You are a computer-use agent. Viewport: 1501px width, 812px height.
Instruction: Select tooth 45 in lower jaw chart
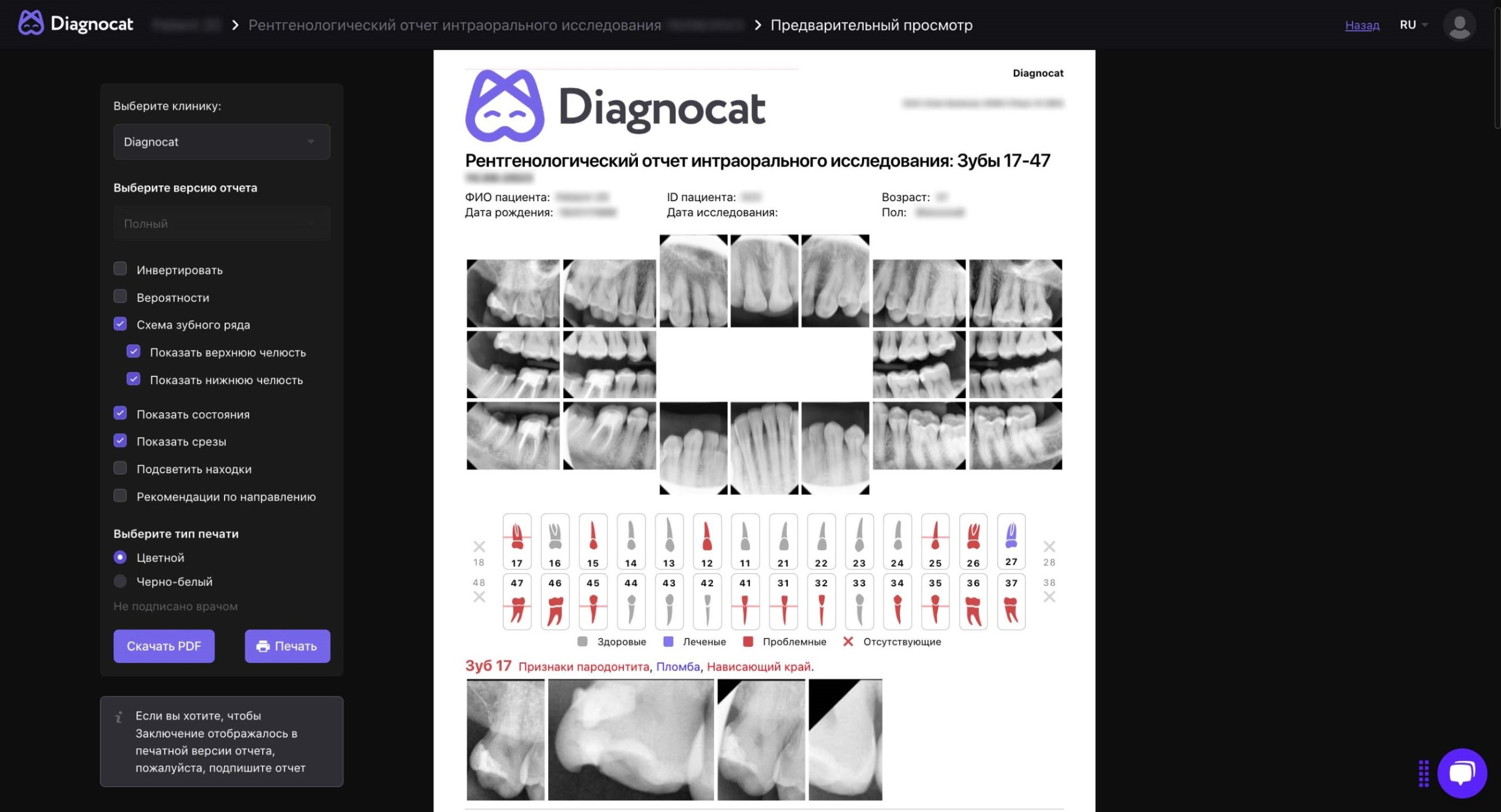click(x=593, y=602)
